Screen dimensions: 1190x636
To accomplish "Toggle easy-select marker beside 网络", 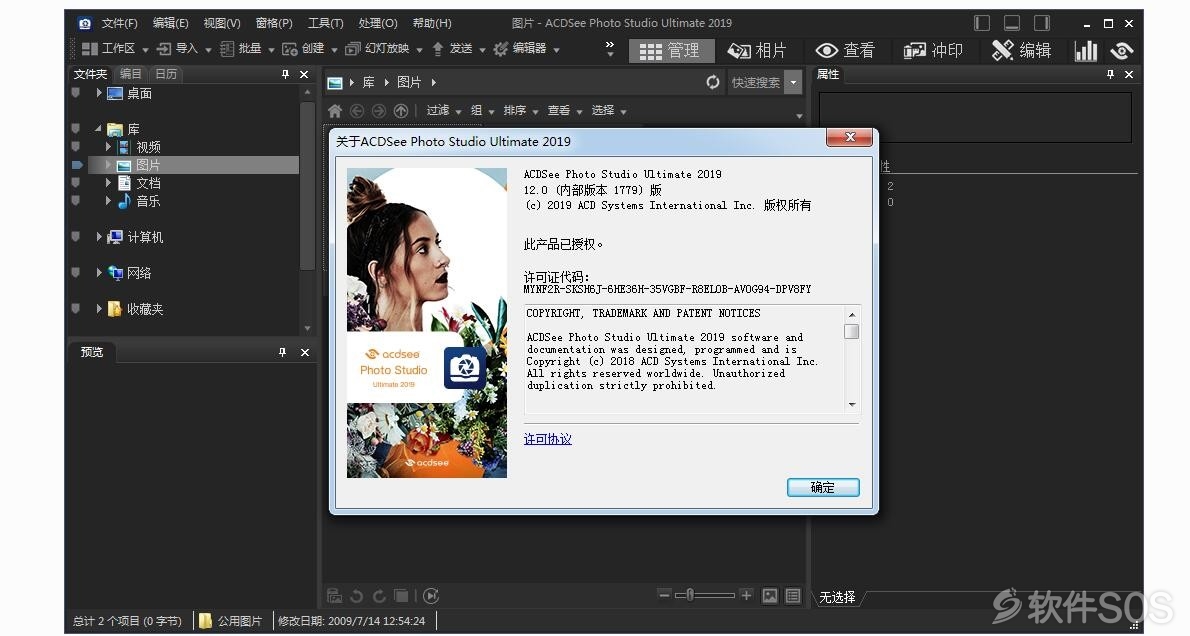I will pos(75,272).
